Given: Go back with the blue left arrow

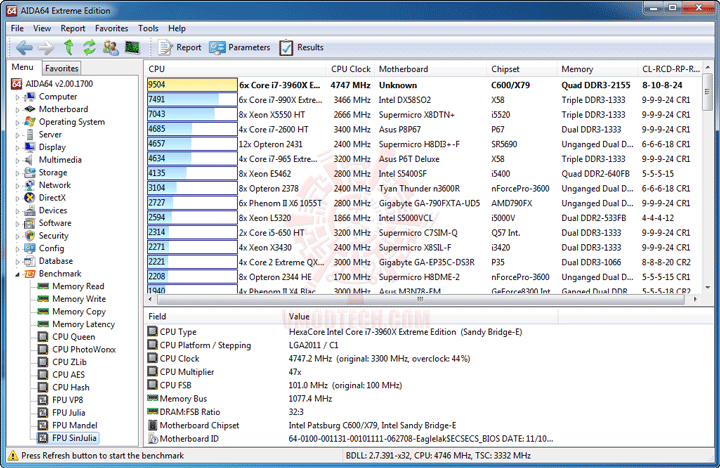Looking at the screenshot, I should coord(24,47).
